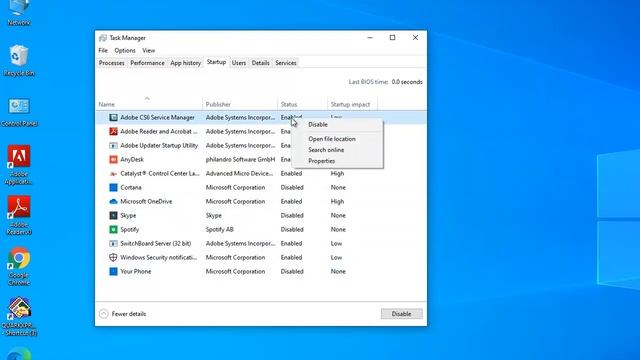
Task: Click the Adobe Updater Startup Utility icon
Action: click(113, 145)
